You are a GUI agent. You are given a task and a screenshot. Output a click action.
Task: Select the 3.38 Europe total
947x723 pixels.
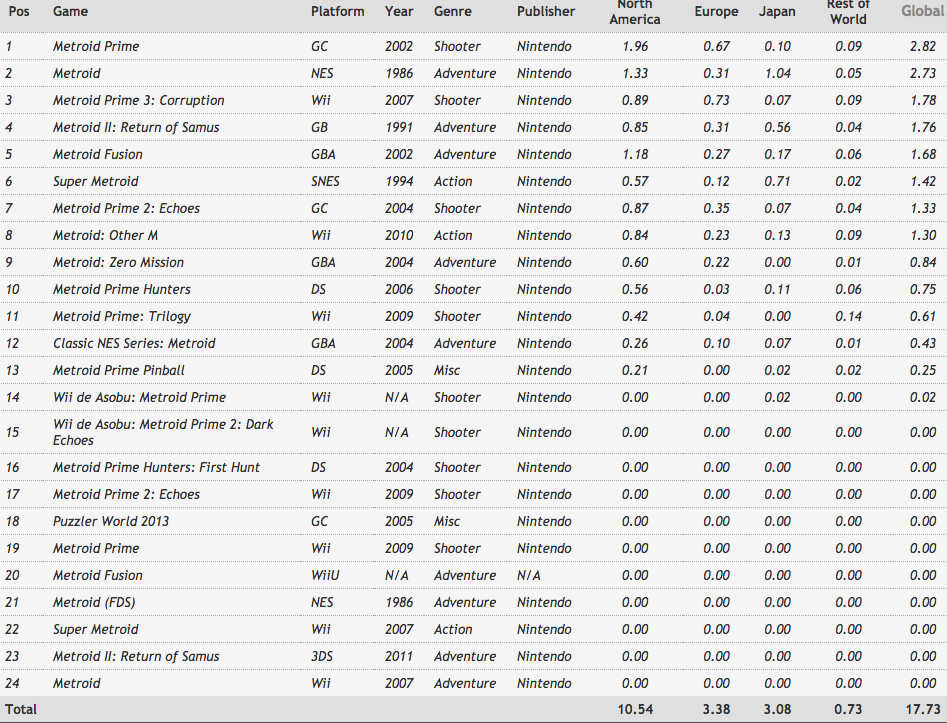[x=716, y=710]
